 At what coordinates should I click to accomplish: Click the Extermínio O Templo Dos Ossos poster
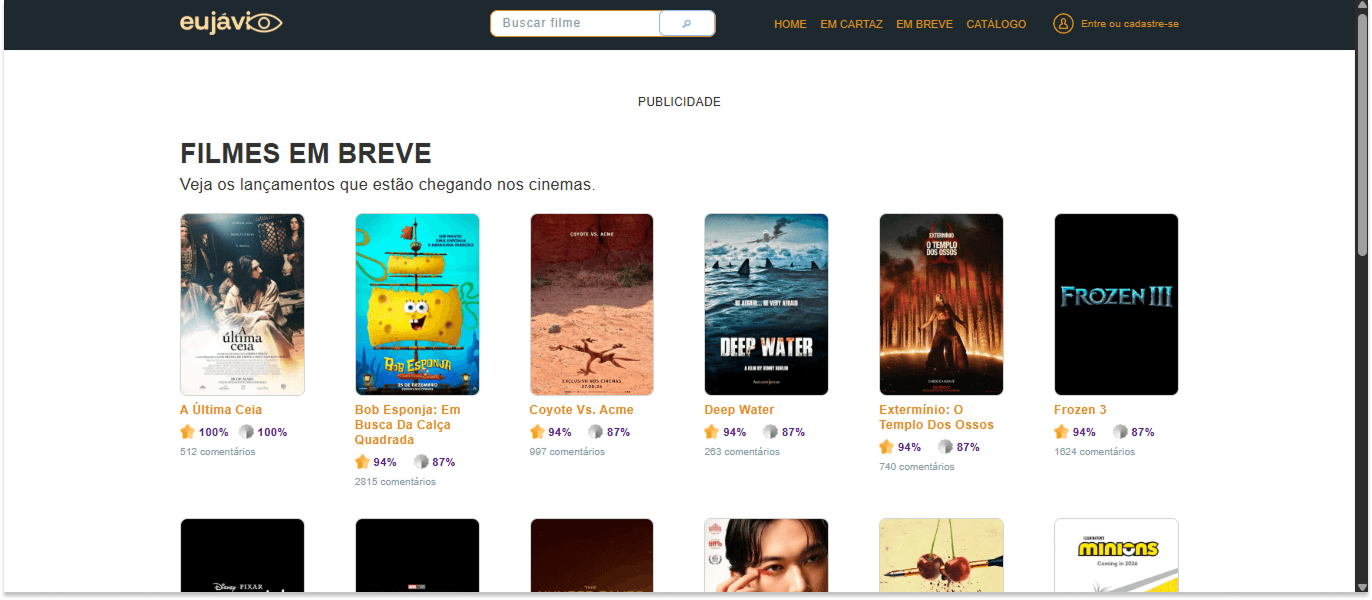click(941, 304)
